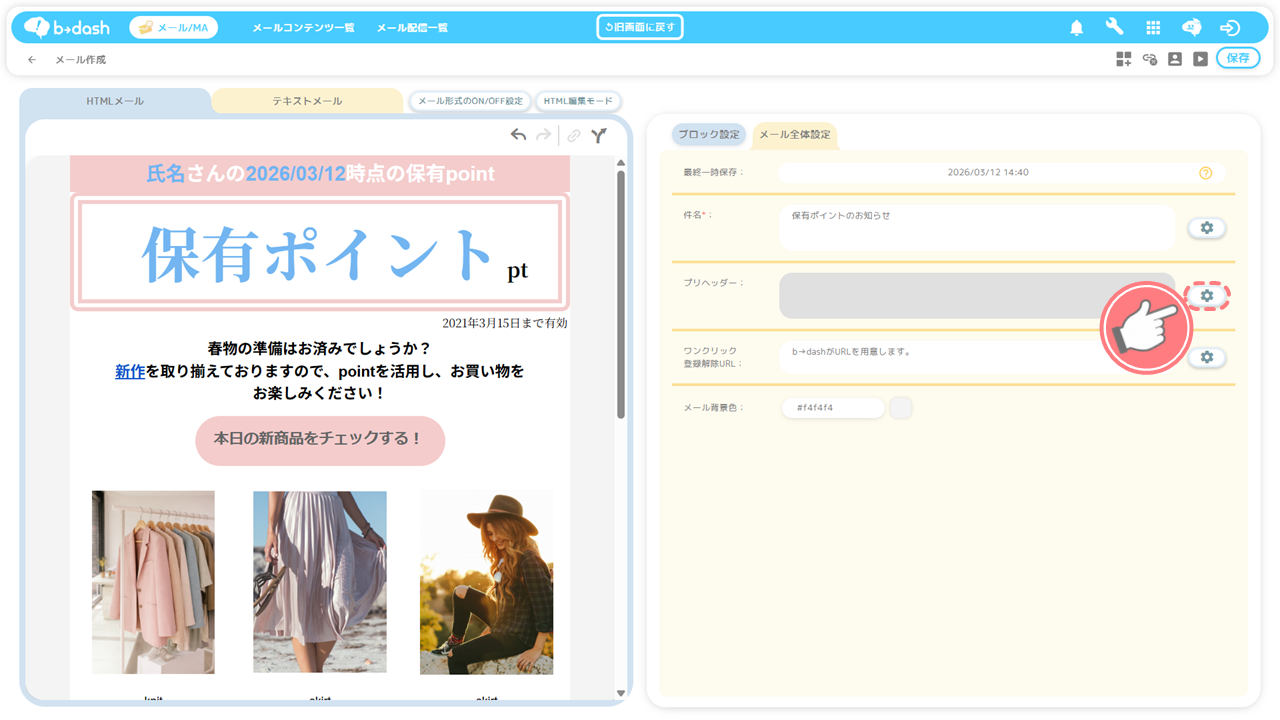1280x720 pixels.
Task: Open the app grid menu
Action: click(1153, 28)
